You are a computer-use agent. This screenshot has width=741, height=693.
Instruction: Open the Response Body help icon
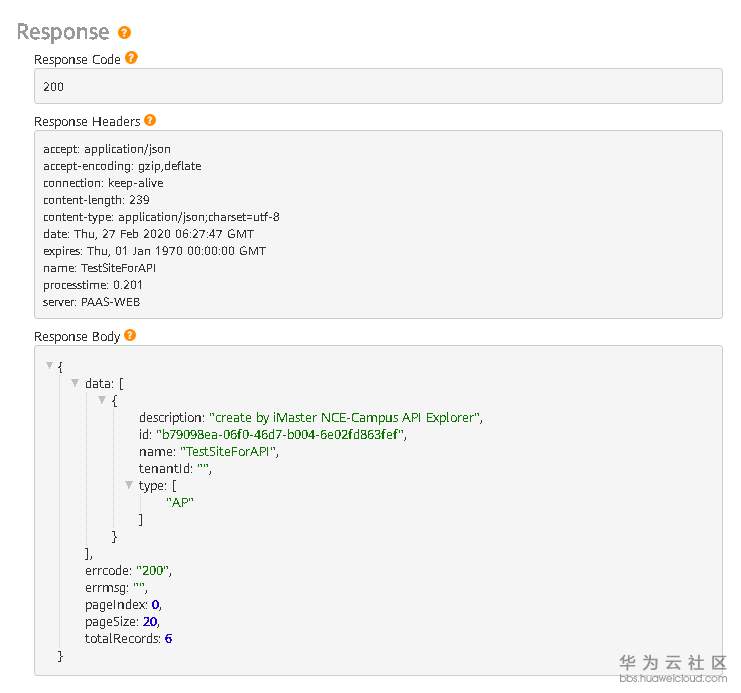(130, 336)
